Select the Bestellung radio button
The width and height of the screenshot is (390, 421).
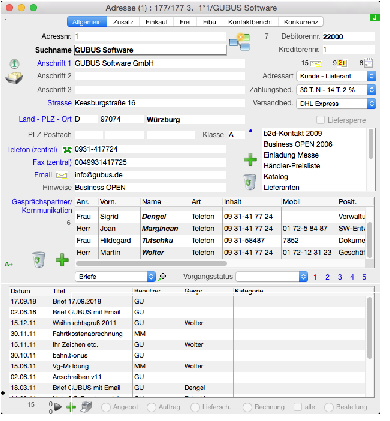[x=329, y=407]
